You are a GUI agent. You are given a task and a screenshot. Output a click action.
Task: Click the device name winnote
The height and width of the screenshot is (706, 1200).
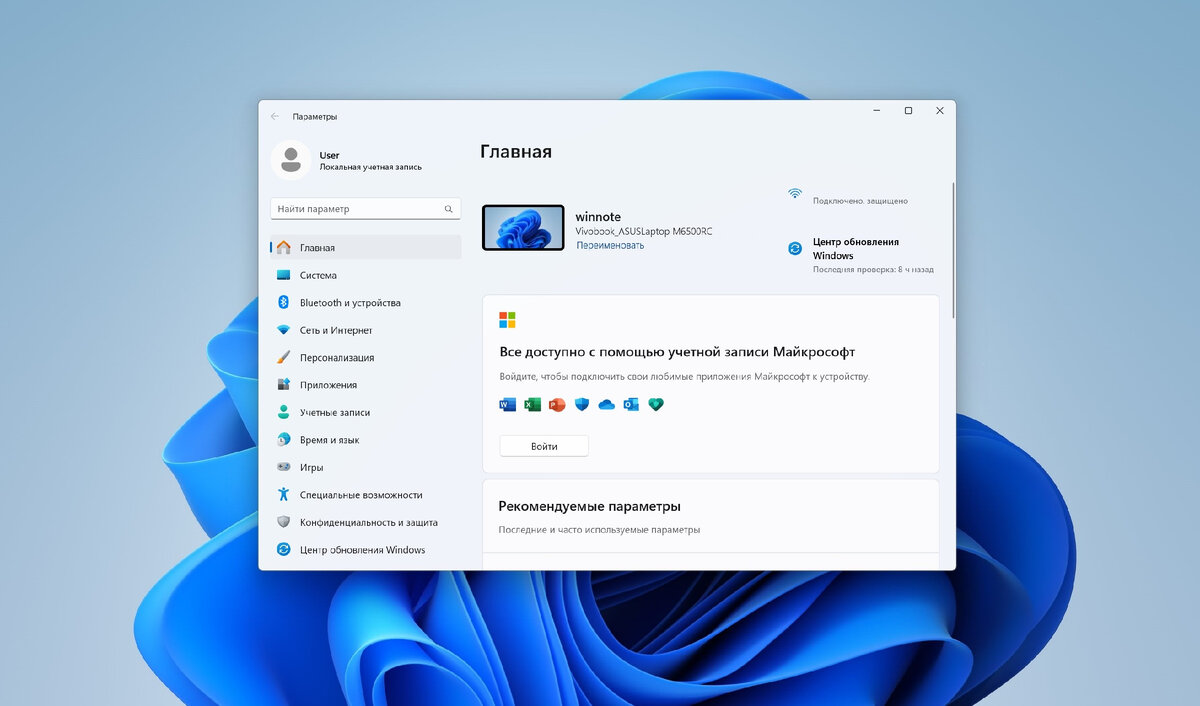598,217
